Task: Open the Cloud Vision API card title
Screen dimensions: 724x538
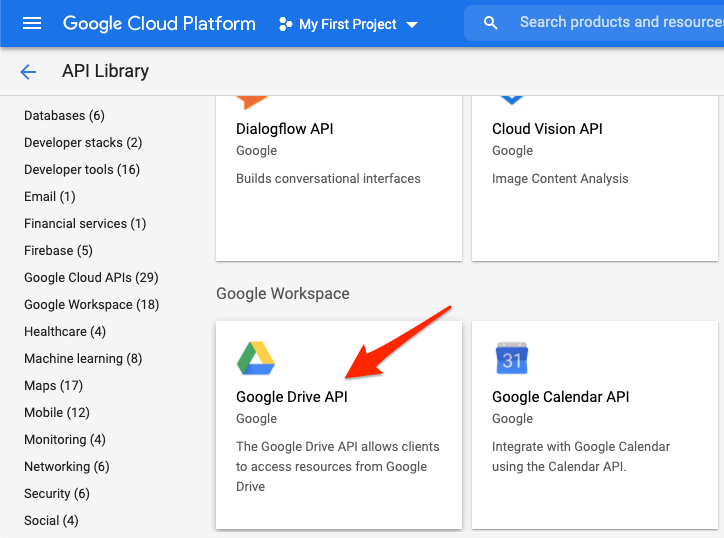Action: point(547,129)
